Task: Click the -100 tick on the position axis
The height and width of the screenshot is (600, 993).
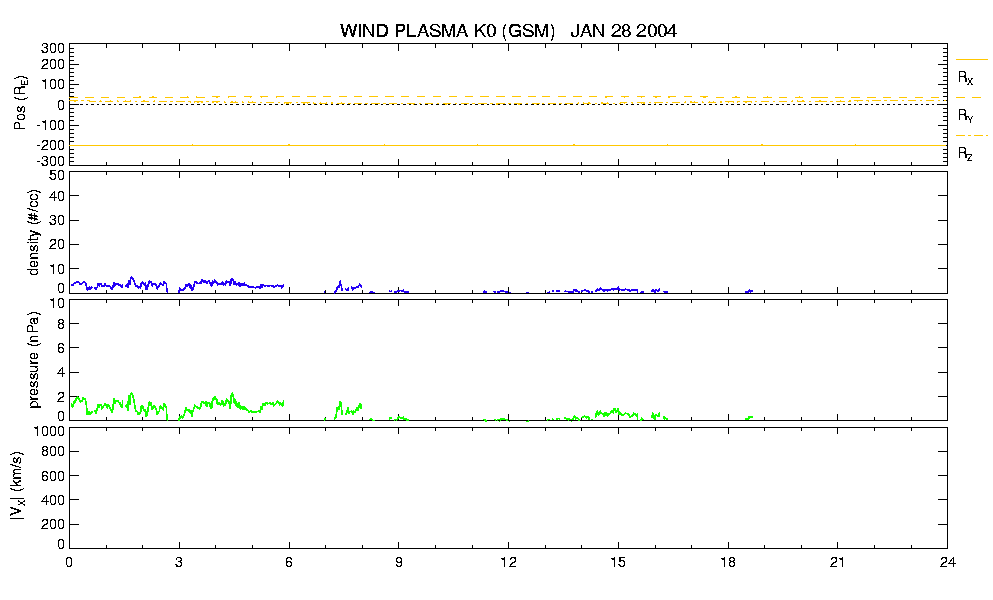Action: [x=50, y=125]
